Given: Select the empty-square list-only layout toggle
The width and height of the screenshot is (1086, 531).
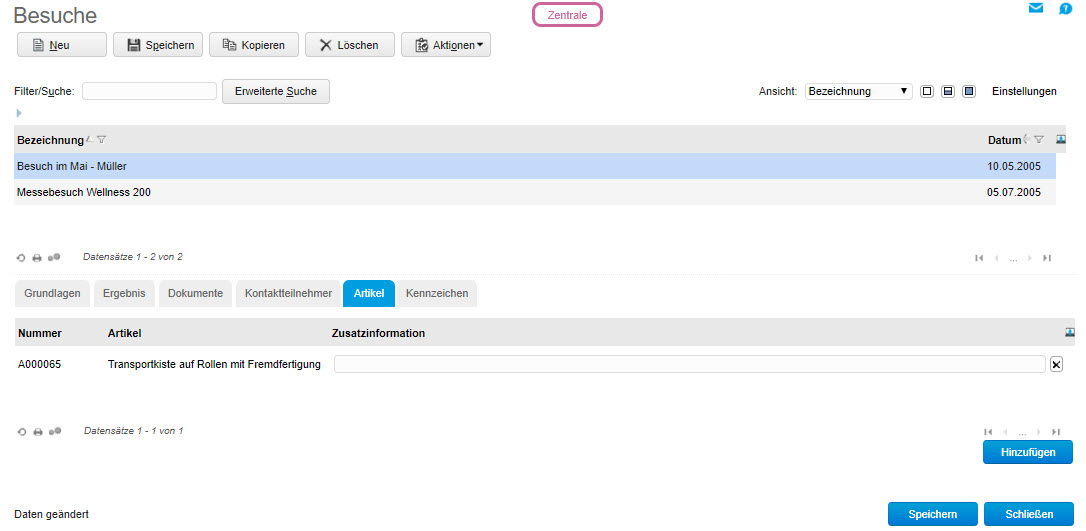Looking at the screenshot, I should coord(927,91).
